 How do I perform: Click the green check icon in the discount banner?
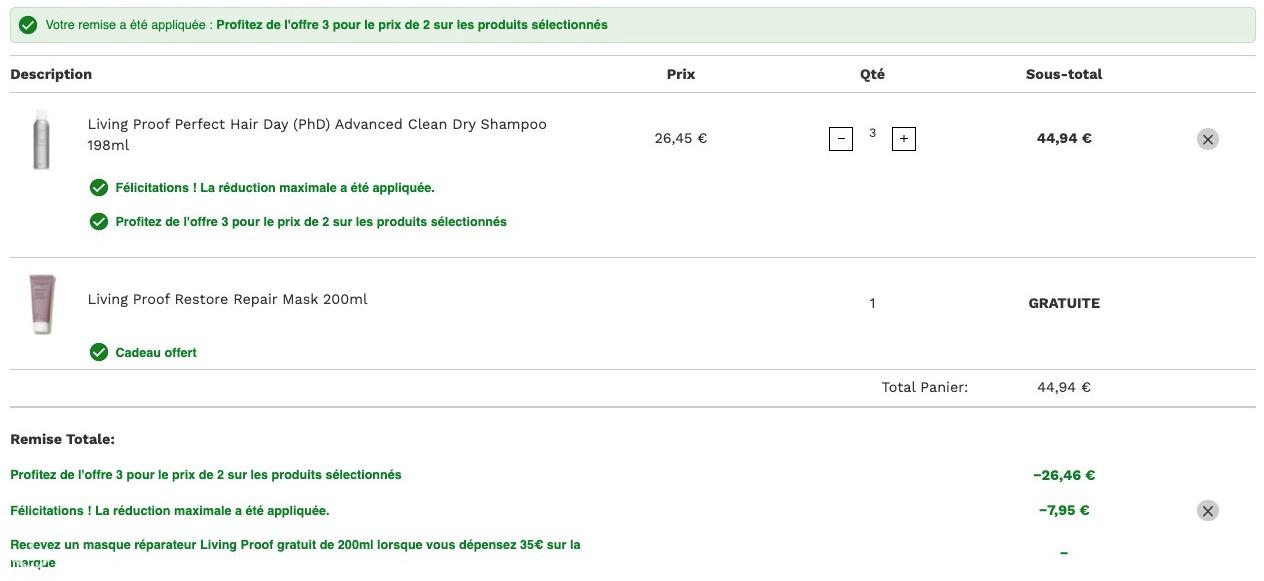click(x=28, y=25)
